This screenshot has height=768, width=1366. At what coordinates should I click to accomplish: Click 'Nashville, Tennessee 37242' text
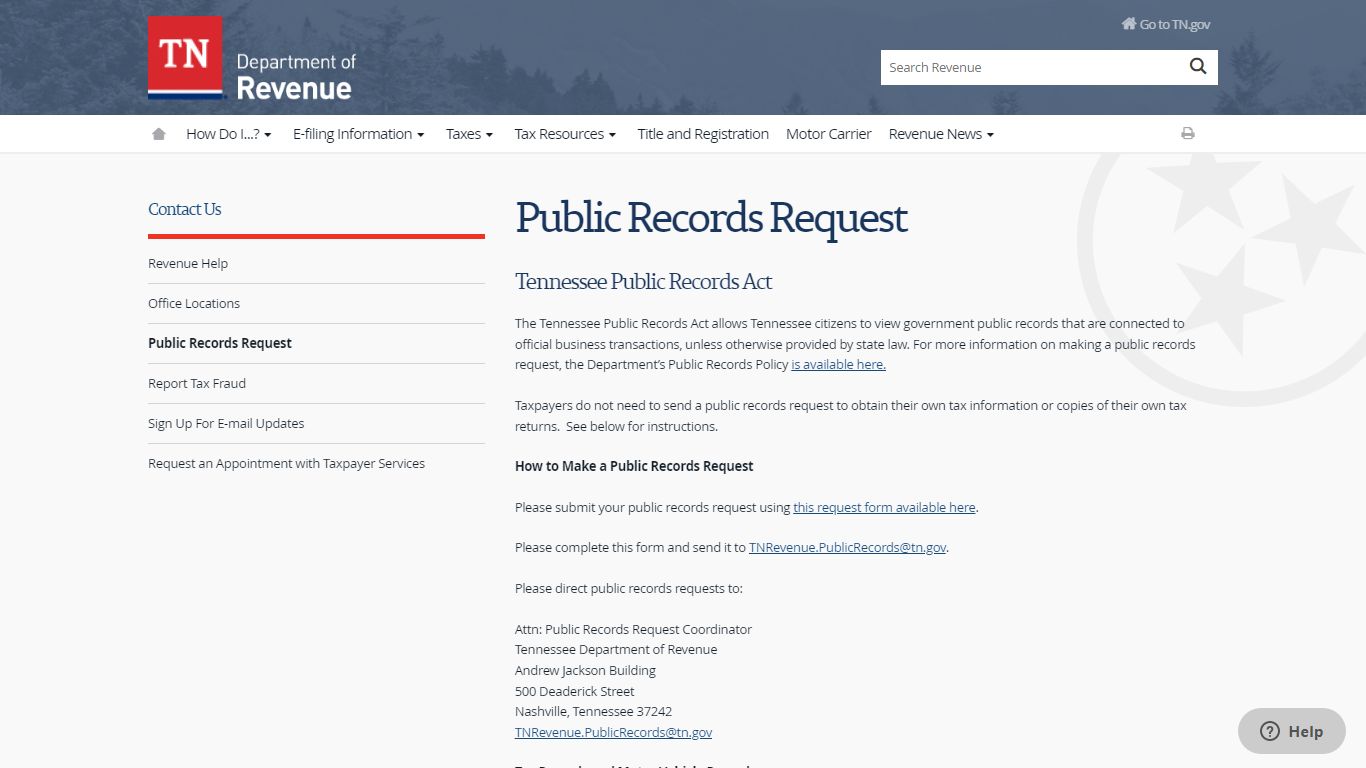coord(593,712)
